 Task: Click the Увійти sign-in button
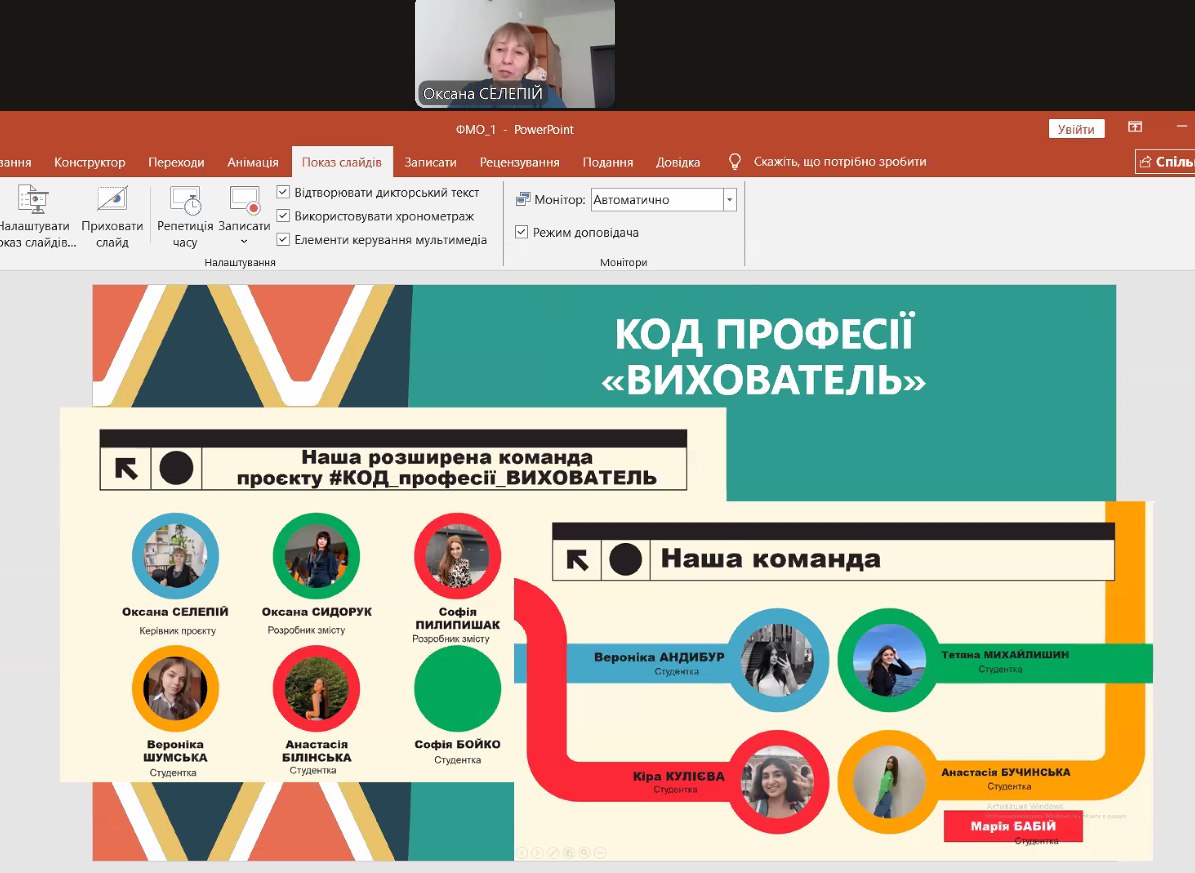coord(1077,129)
